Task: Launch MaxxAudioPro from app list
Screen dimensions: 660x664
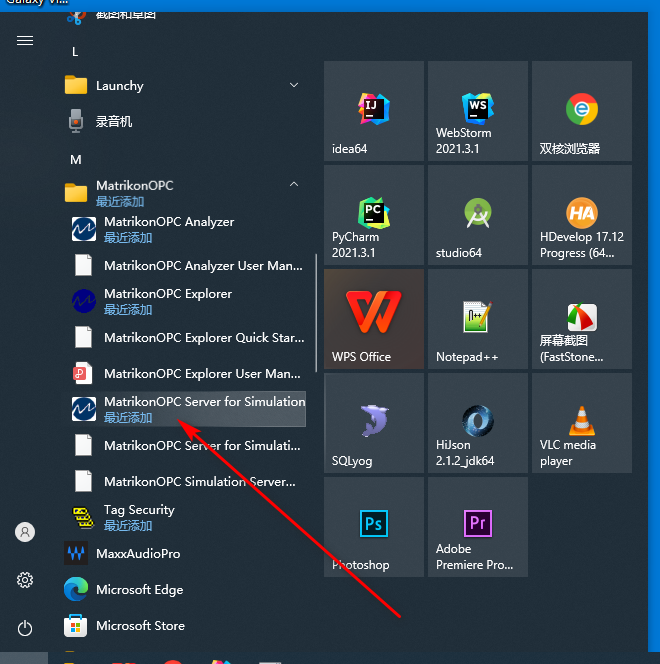Action: (183, 553)
